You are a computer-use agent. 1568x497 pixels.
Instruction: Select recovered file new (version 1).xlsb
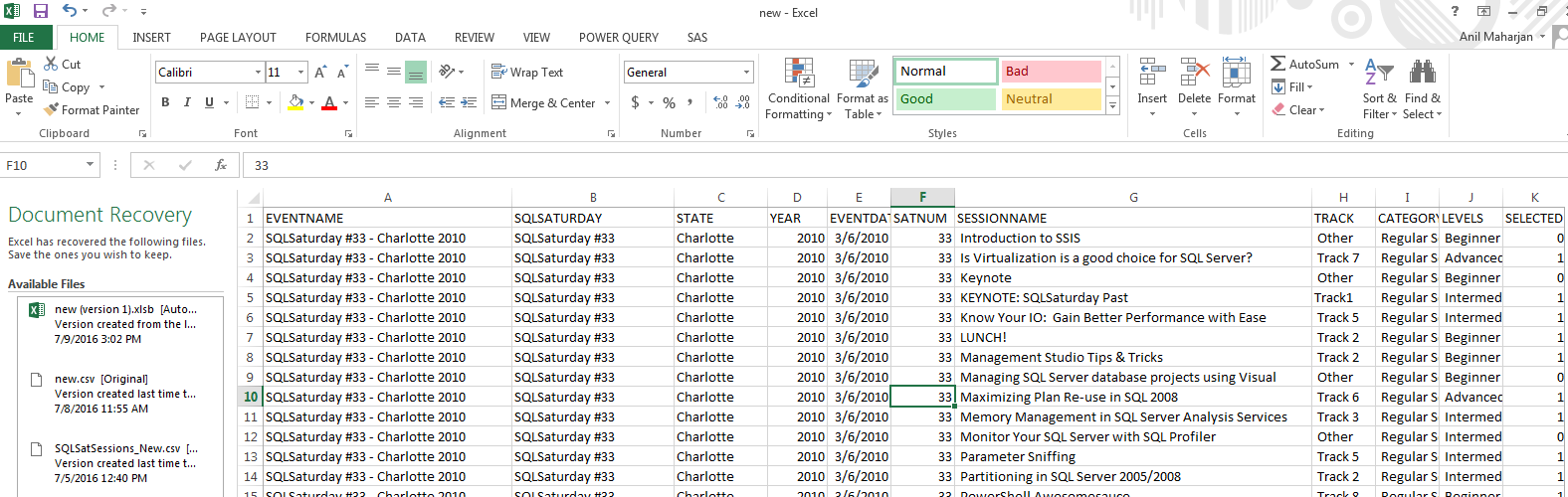119,324
